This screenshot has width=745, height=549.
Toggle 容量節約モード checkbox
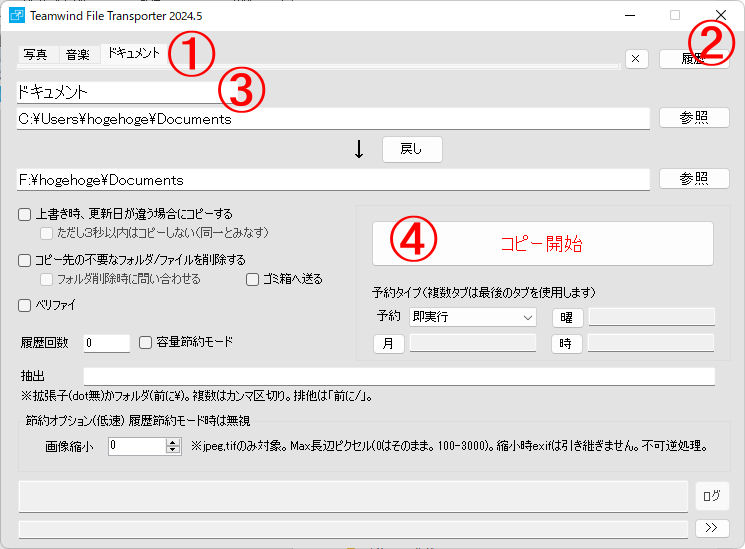click(146, 342)
